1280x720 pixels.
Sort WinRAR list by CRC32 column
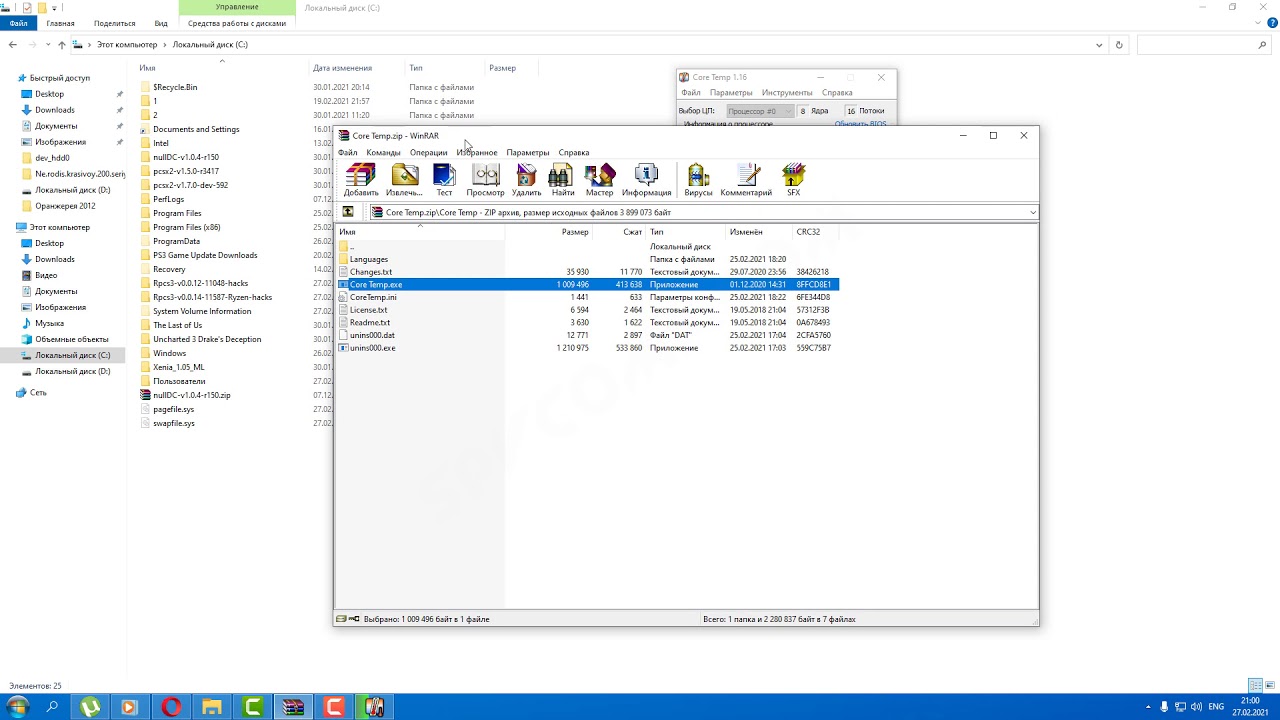(x=816, y=232)
